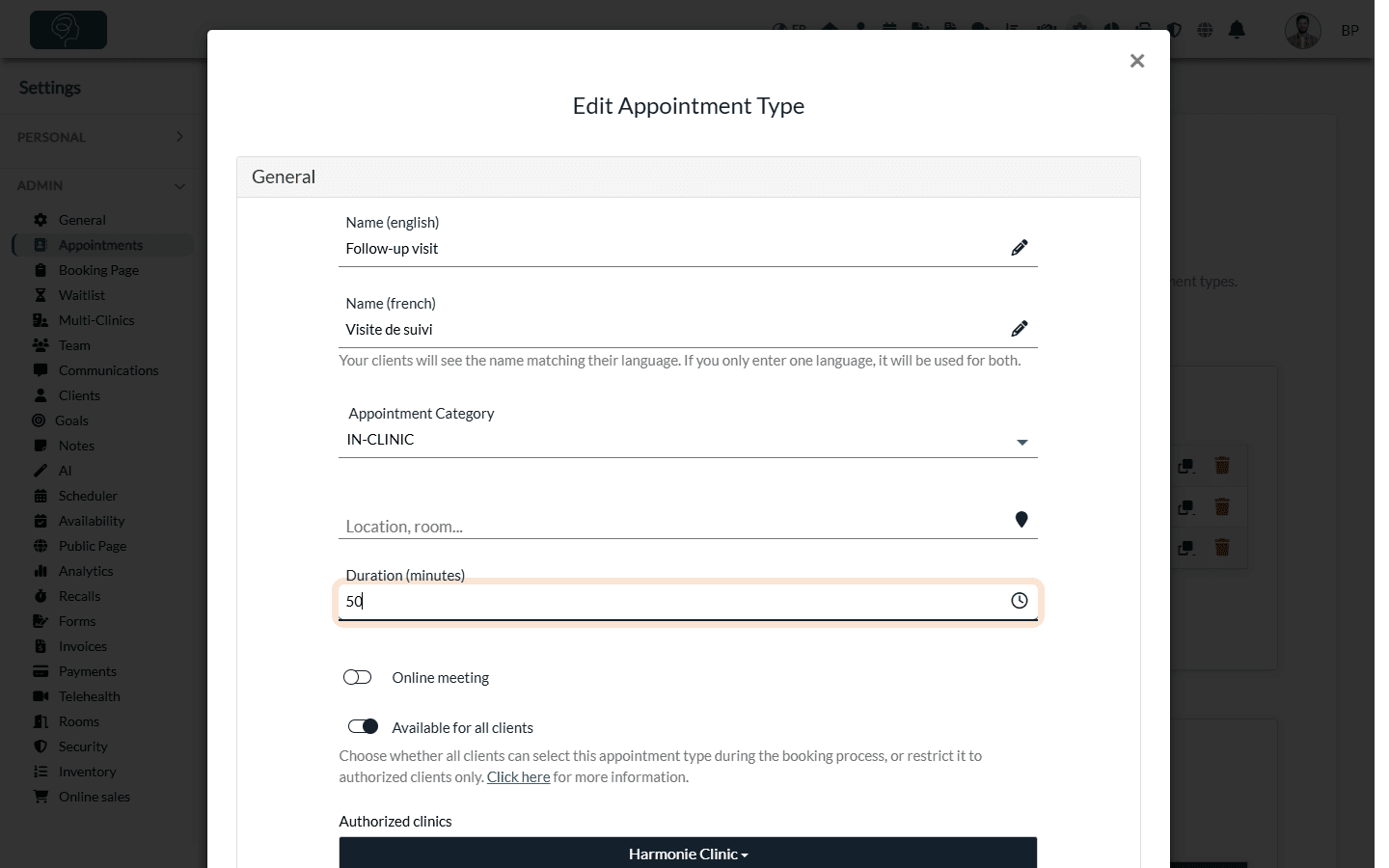Collapse the ADMIN settings section

point(100,185)
